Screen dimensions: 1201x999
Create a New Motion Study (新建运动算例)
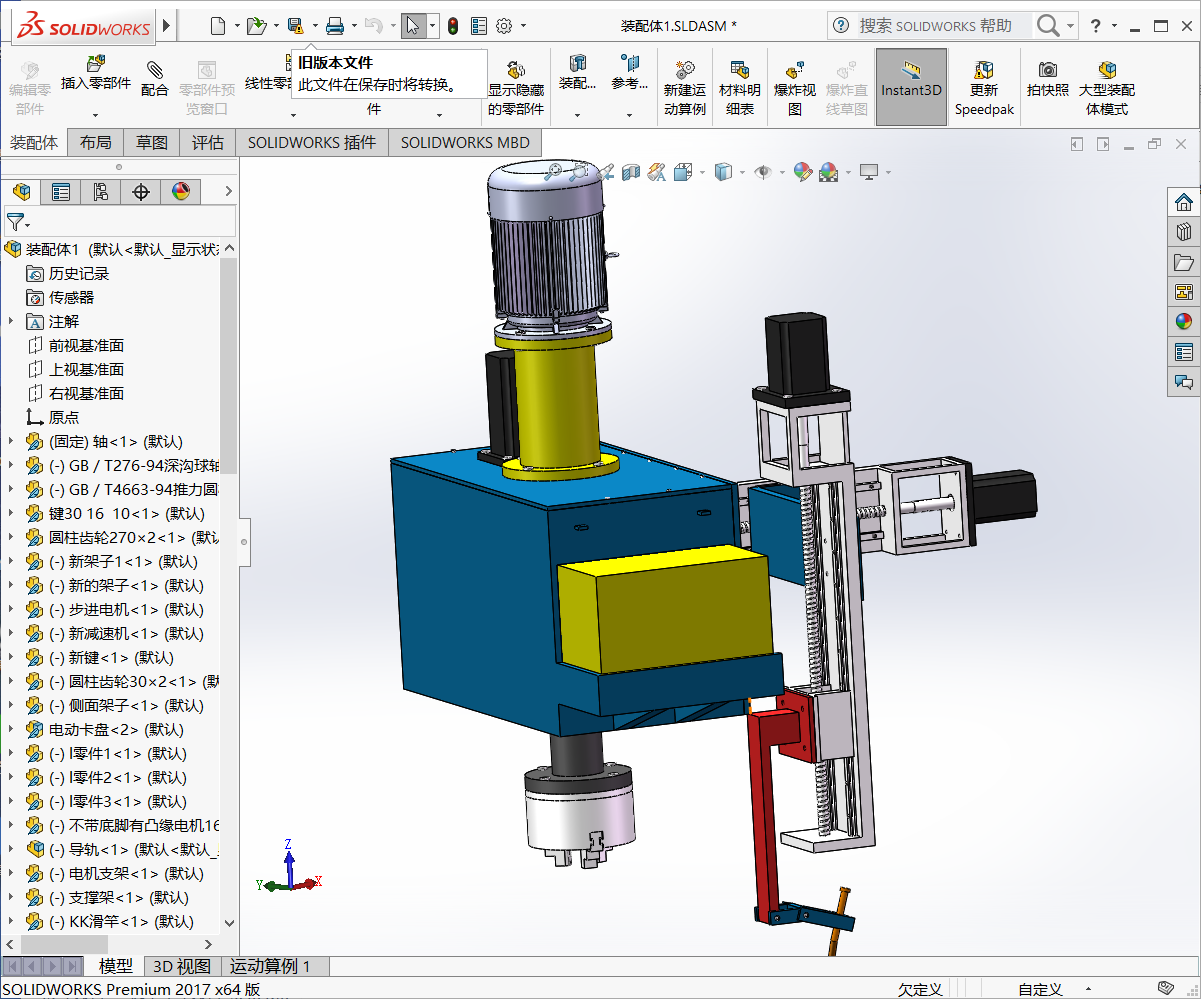[685, 88]
